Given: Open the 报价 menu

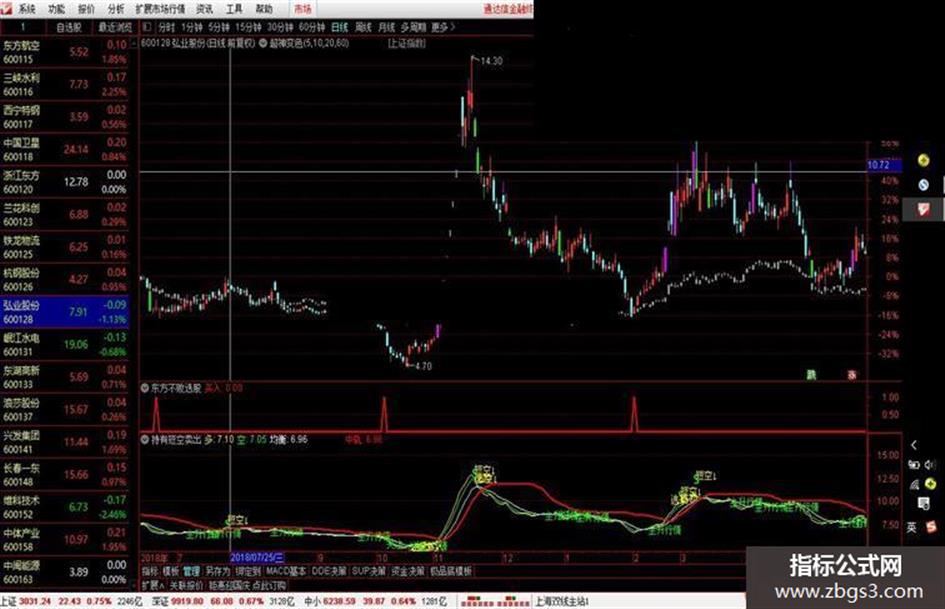Looking at the screenshot, I should [x=86, y=9].
